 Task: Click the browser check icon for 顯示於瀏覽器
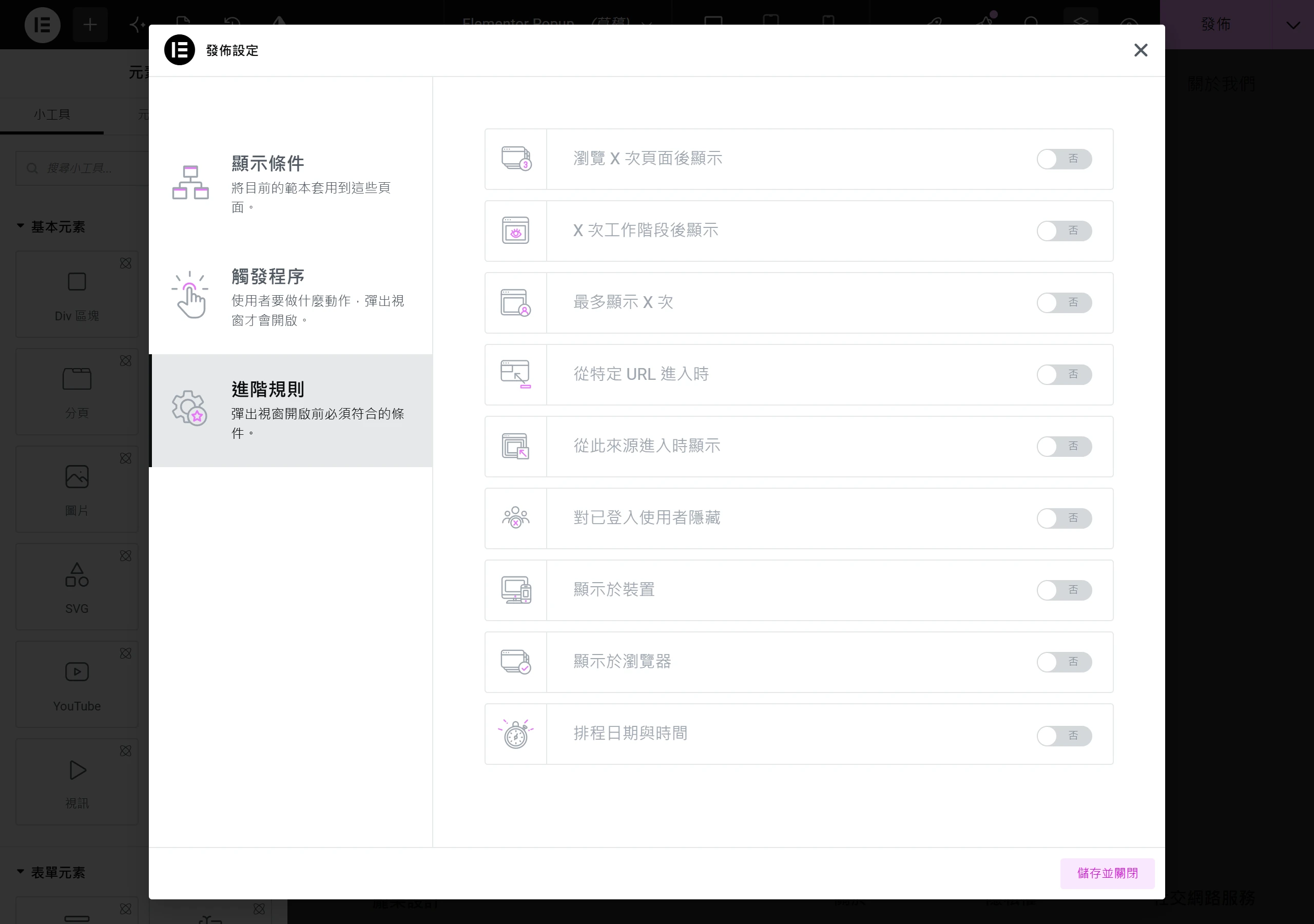click(x=516, y=662)
